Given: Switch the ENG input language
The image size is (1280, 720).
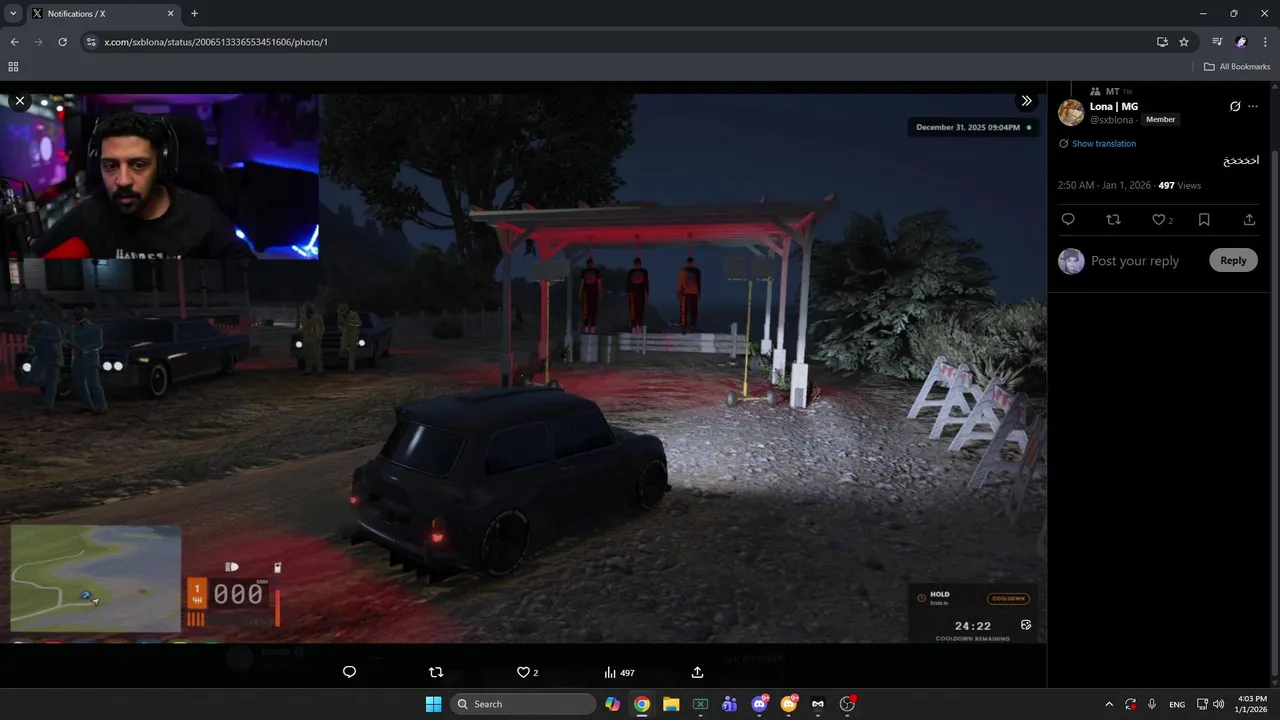Looking at the screenshot, I should point(1177,704).
